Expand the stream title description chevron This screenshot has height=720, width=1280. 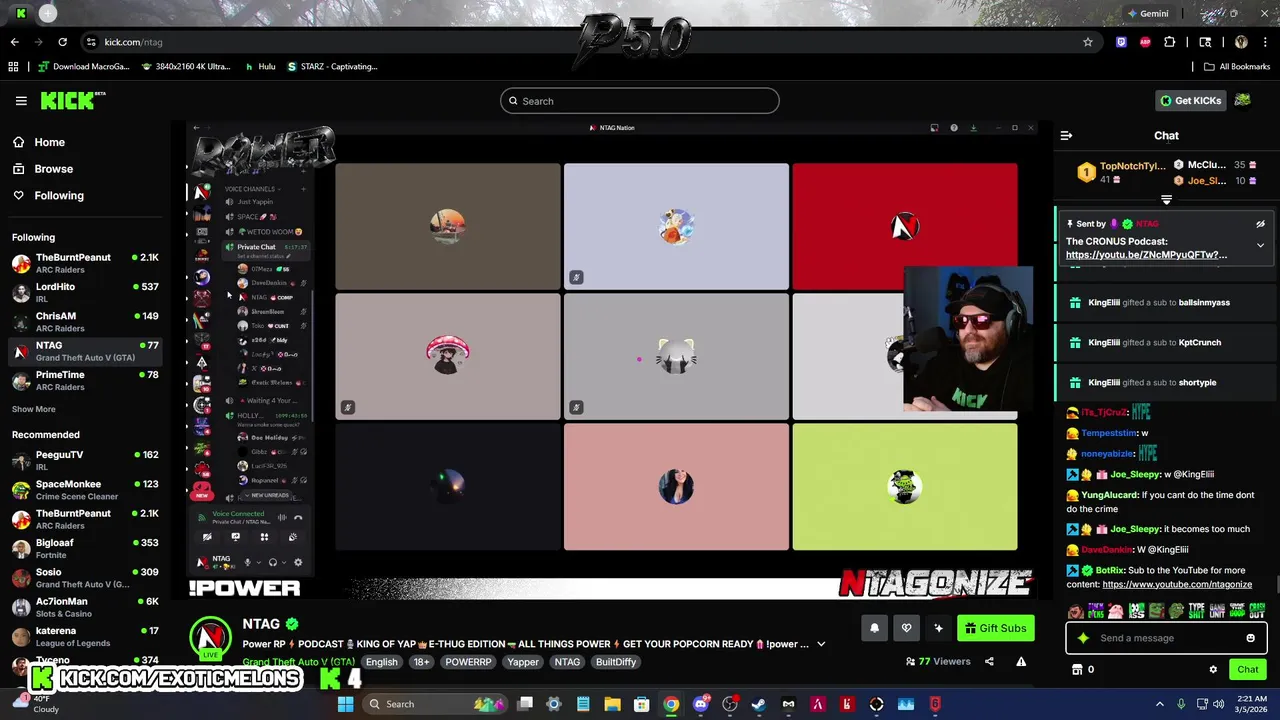pyautogui.click(x=821, y=644)
